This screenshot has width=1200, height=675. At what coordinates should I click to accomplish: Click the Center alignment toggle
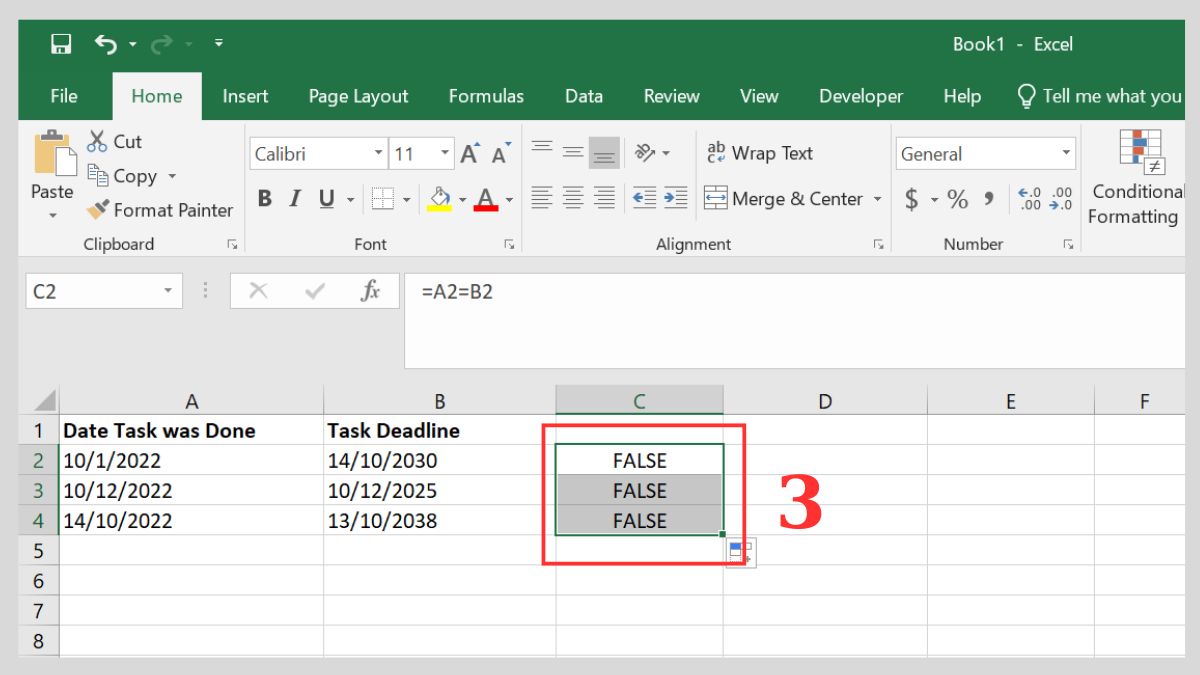click(x=573, y=198)
